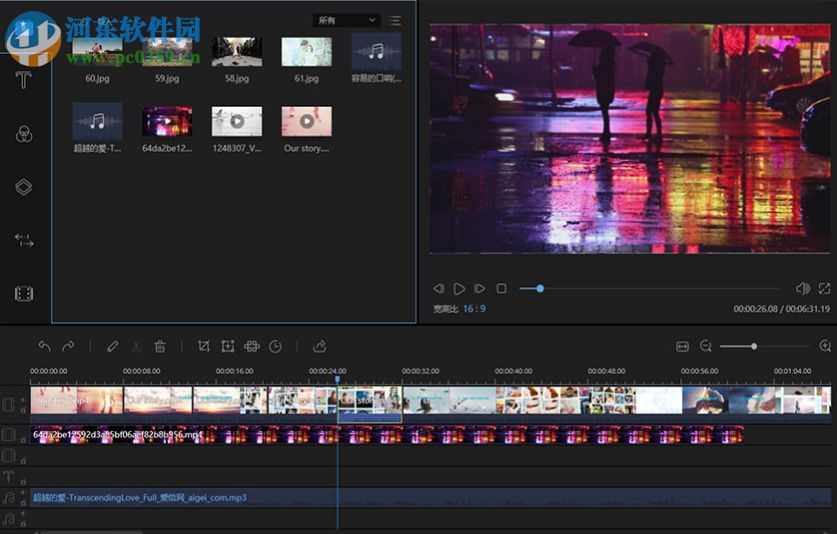Switch to the Text tab in sidebar
837x534 pixels.
[x=24, y=81]
